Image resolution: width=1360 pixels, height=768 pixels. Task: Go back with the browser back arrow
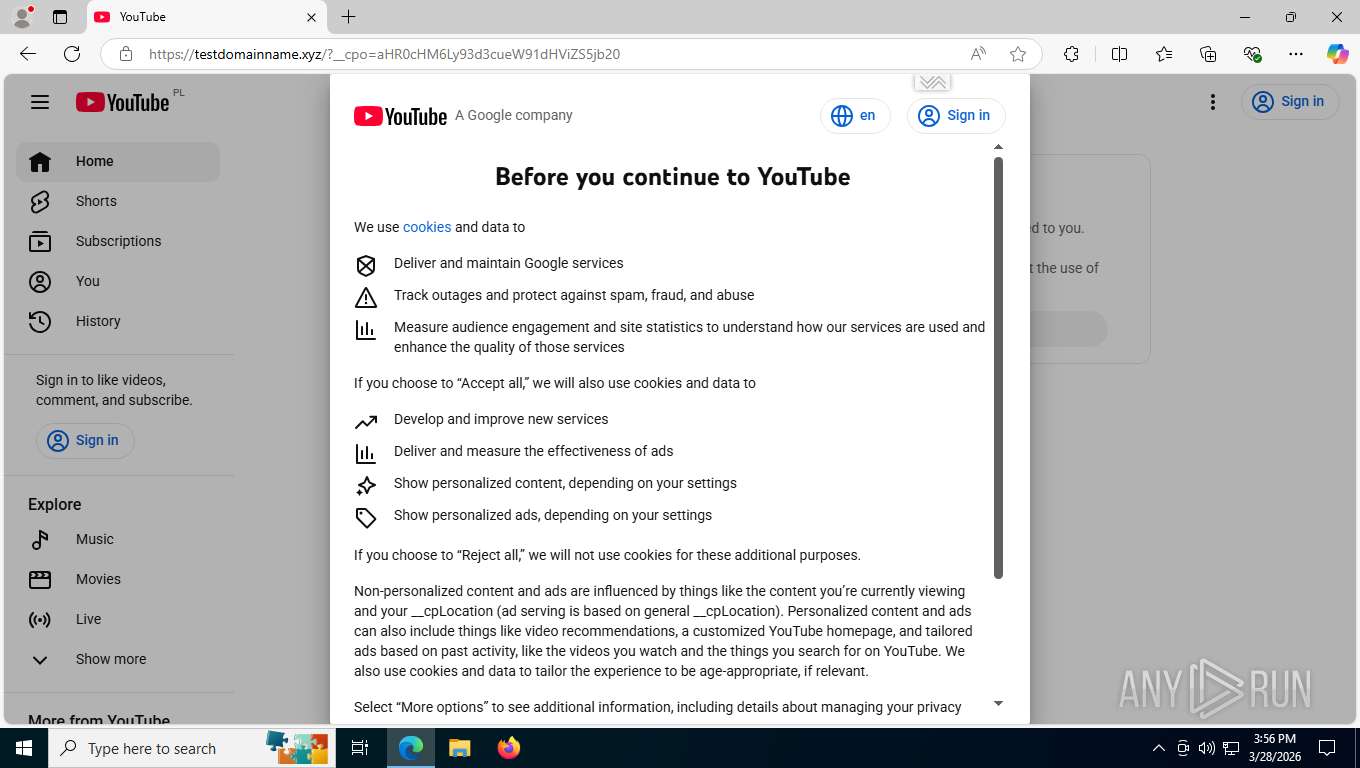pos(28,54)
